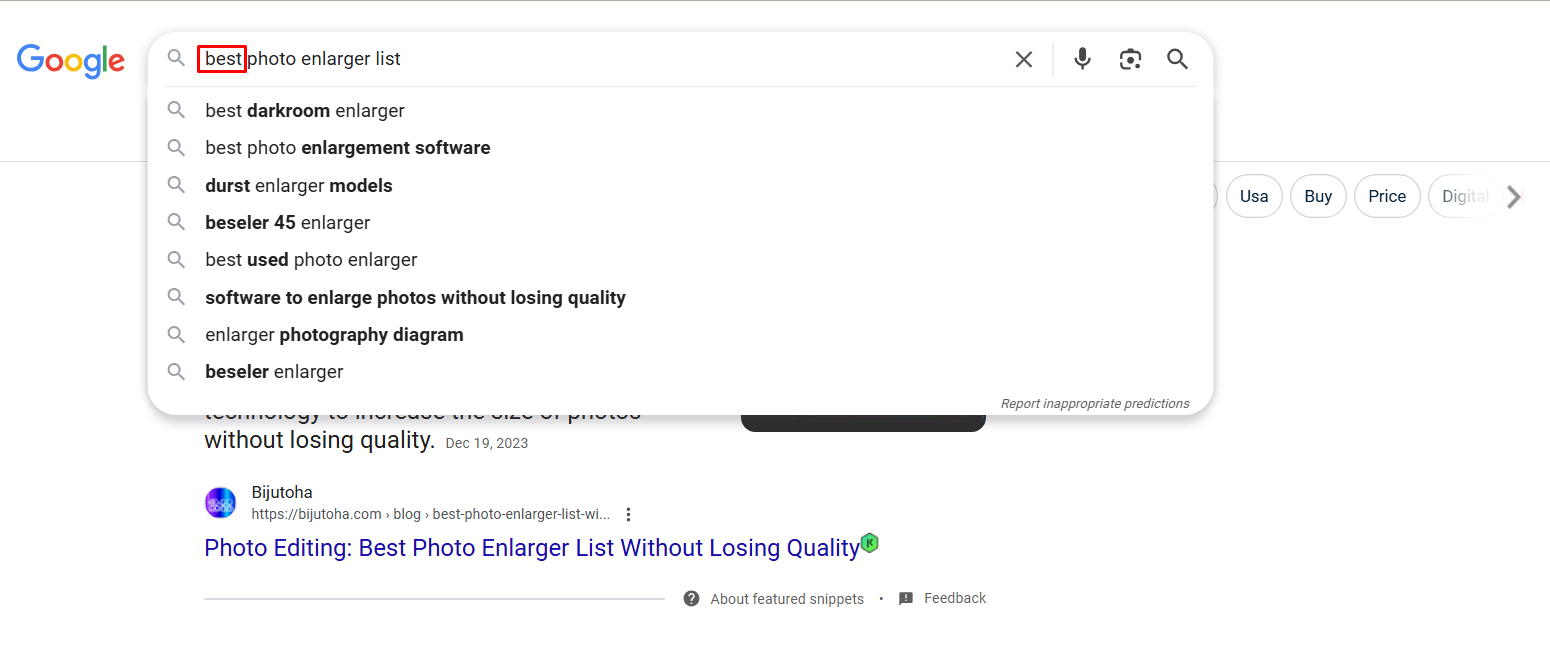1550x662 pixels.
Task: Click the bijutoha.com breadcrumb URL
Action: pos(431,514)
